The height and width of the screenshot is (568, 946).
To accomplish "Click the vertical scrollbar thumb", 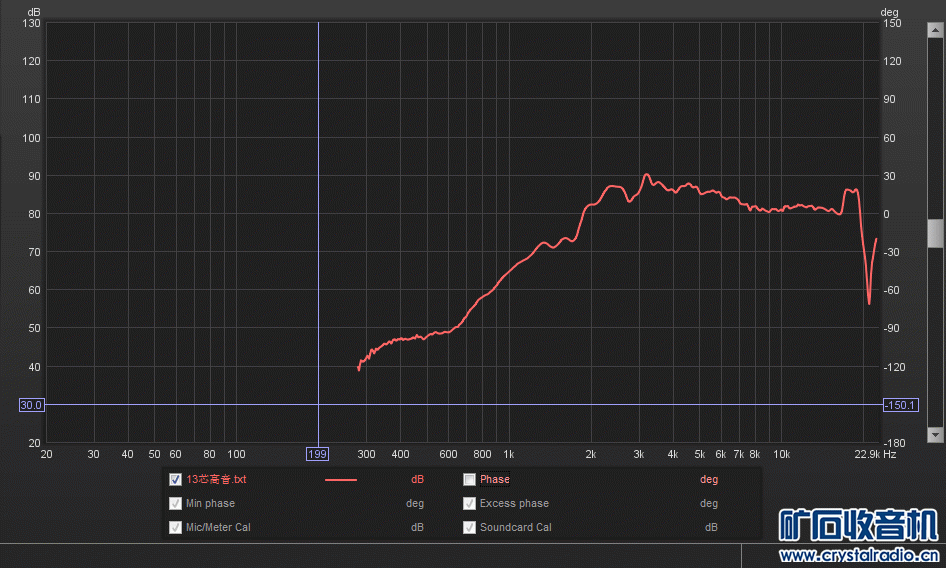I will tap(936, 233).
